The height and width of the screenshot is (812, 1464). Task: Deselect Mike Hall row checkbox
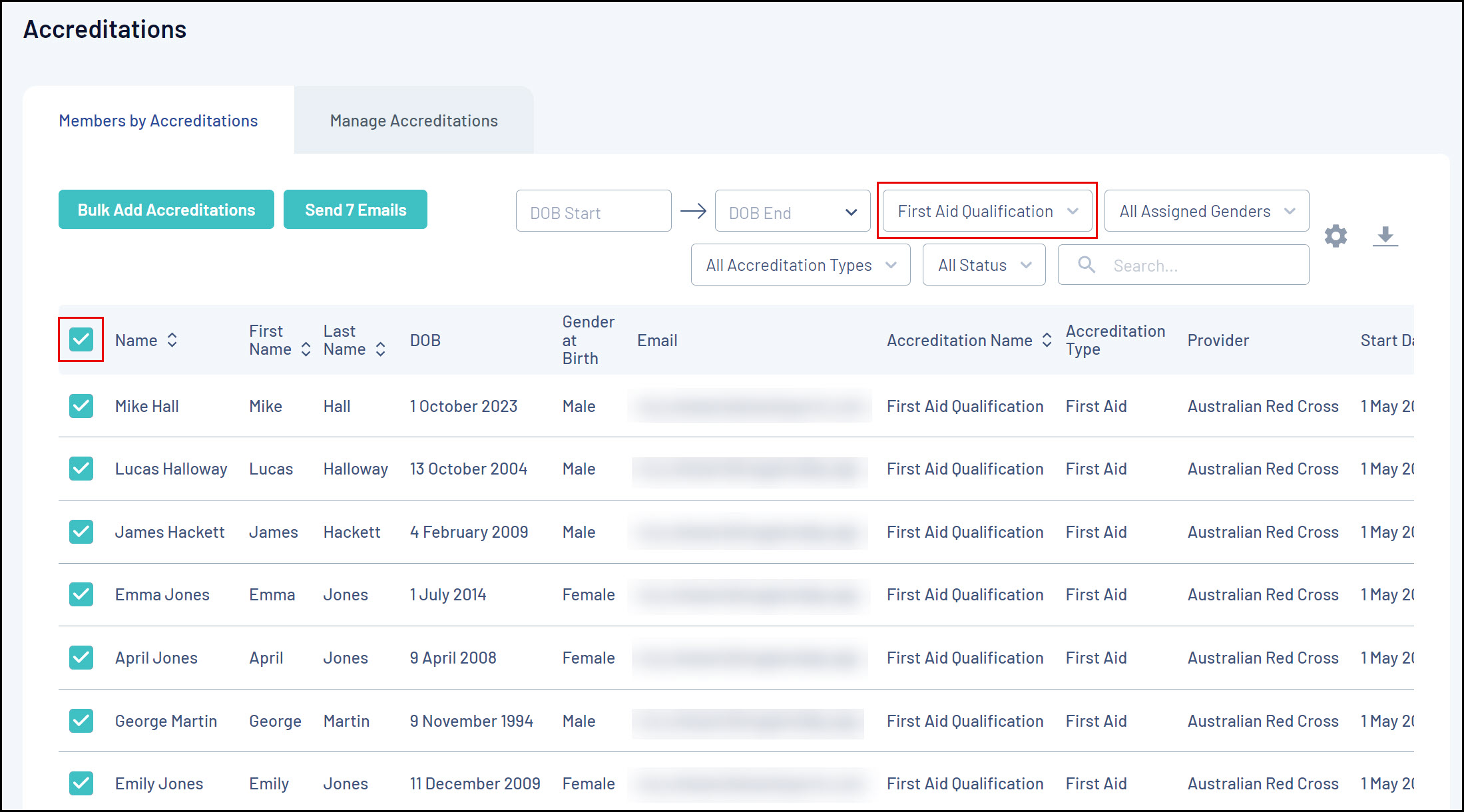tap(81, 406)
